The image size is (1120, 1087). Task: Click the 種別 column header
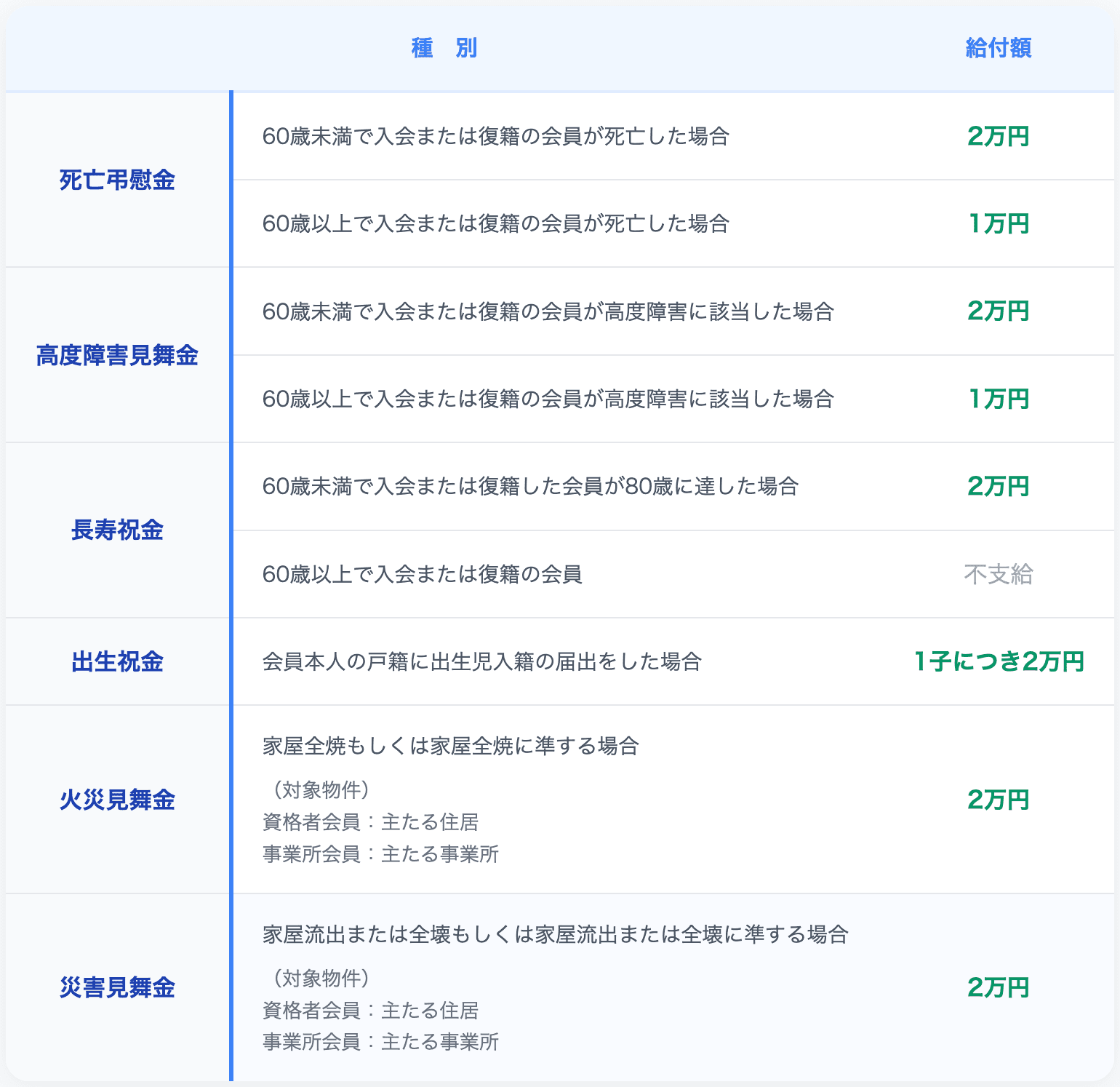[444, 48]
